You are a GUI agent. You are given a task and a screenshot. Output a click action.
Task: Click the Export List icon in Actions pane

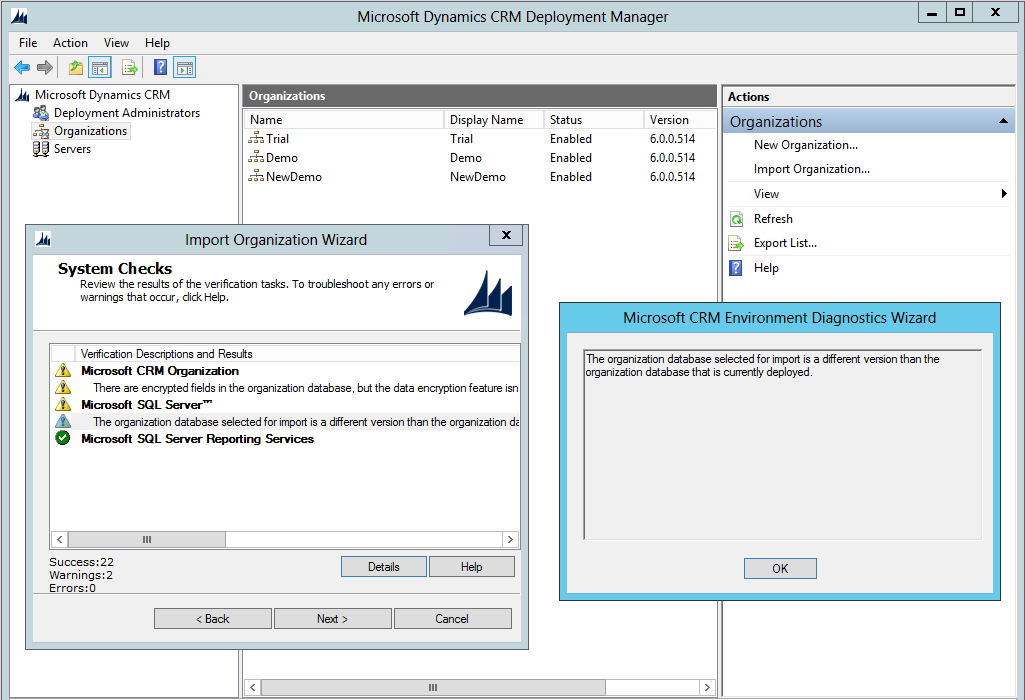736,243
